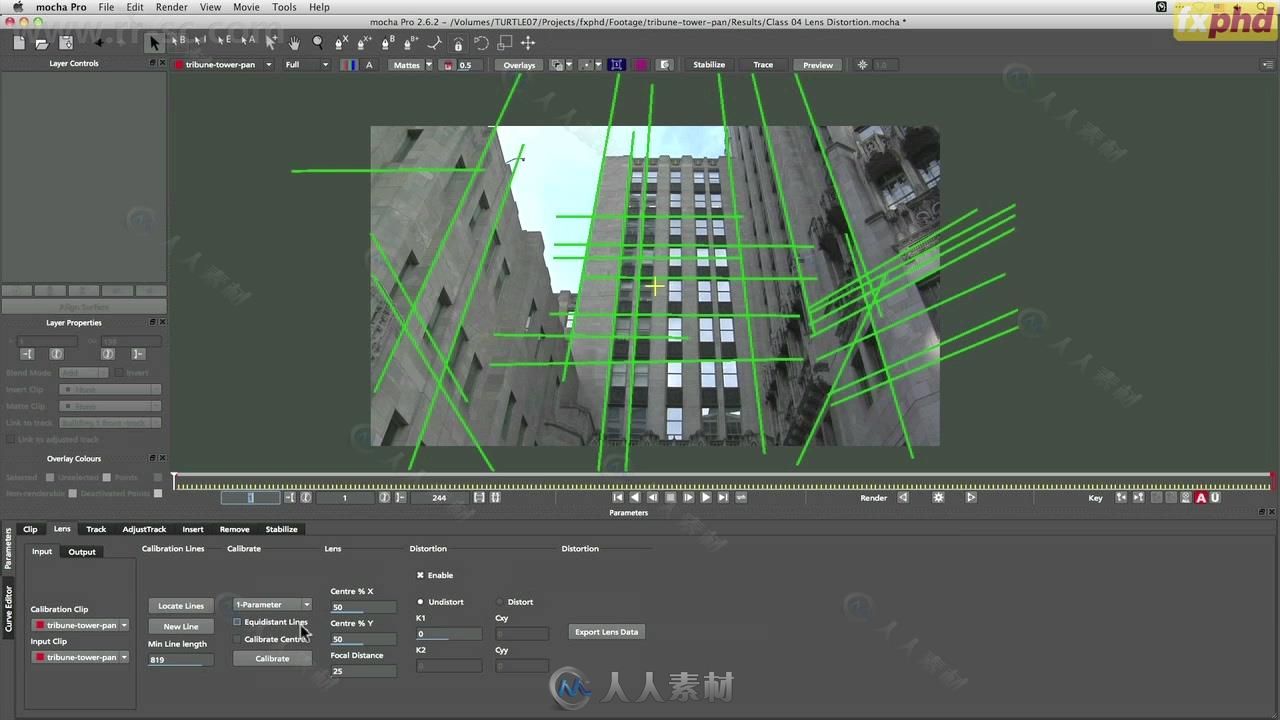The width and height of the screenshot is (1280, 720).
Task: Select the Scale tool
Action: click(x=505, y=43)
